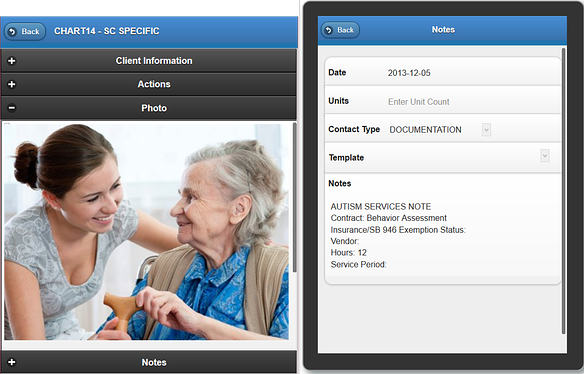Screen dimensions: 584x374
Task: Click the Photo panel vertical scrollbar
Action: [x=295, y=197]
